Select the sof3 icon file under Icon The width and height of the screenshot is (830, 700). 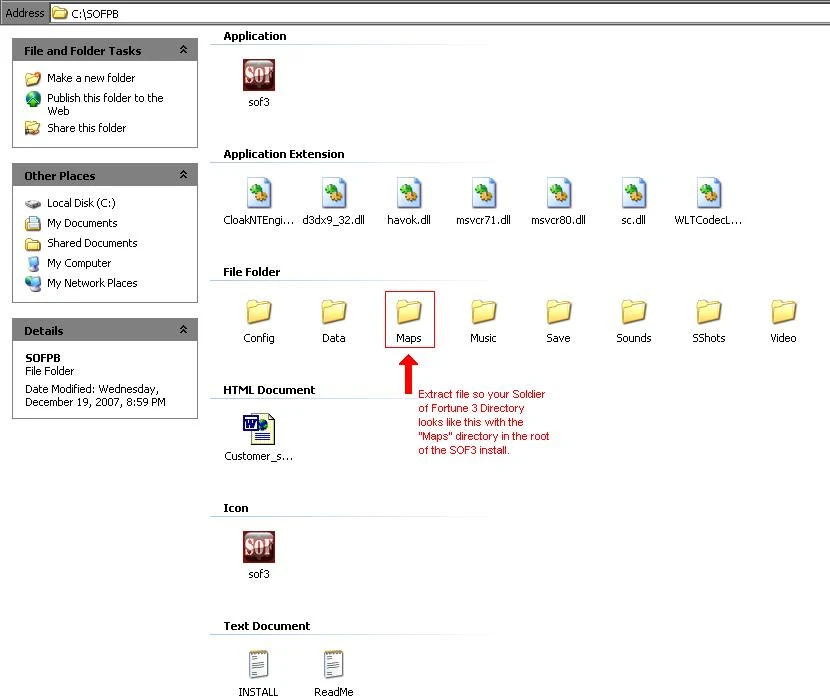(x=259, y=548)
